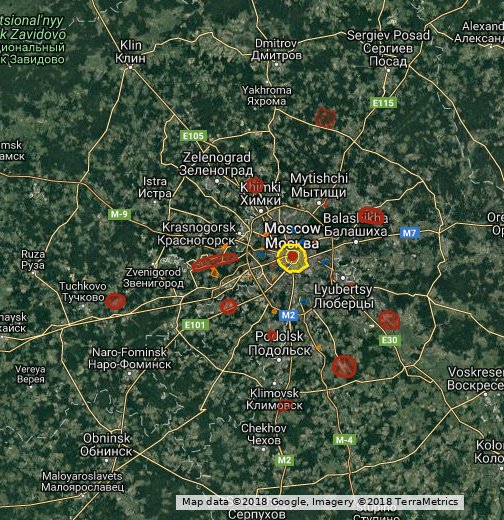Viewport: 504px width, 520px height.
Task: Click the M-9 highway shield
Action: pyautogui.click(x=119, y=214)
